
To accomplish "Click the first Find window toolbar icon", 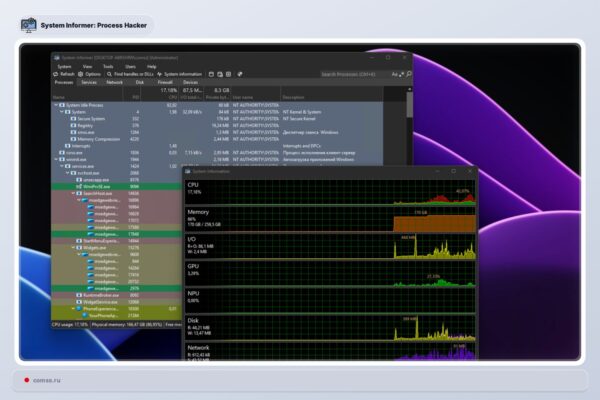I will (211, 74).
